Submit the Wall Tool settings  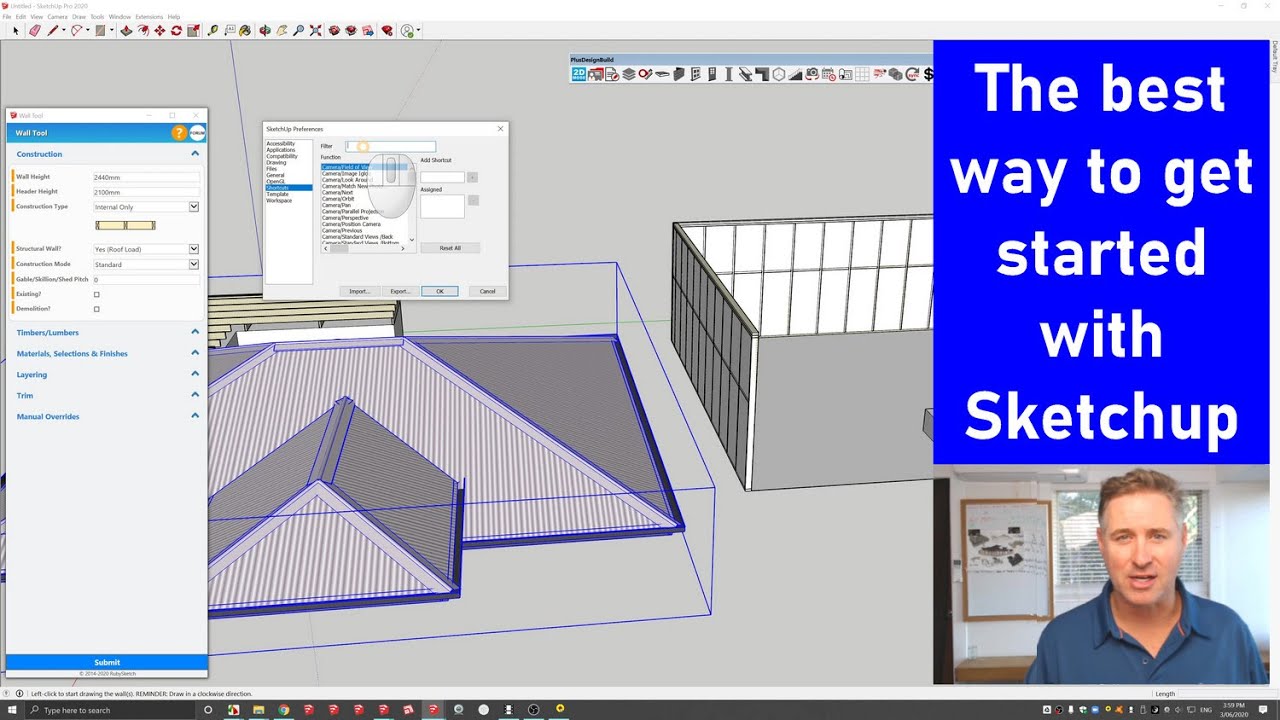click(107, 662)
